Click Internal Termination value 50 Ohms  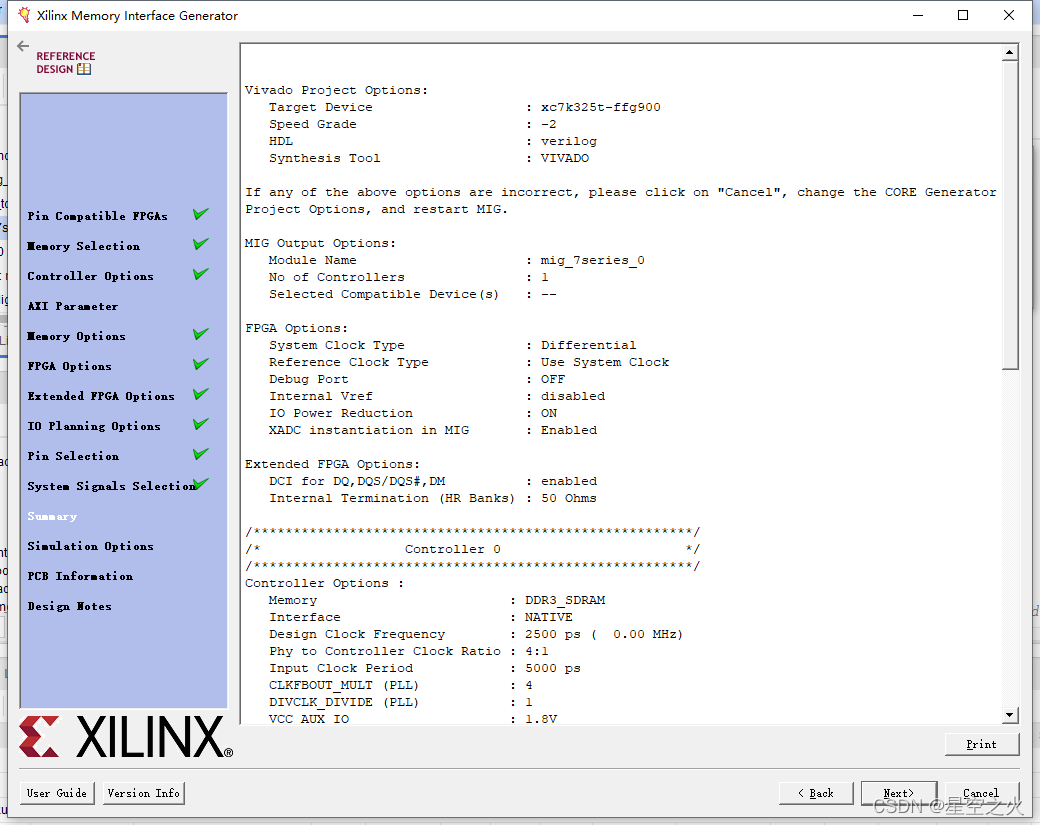568,498
